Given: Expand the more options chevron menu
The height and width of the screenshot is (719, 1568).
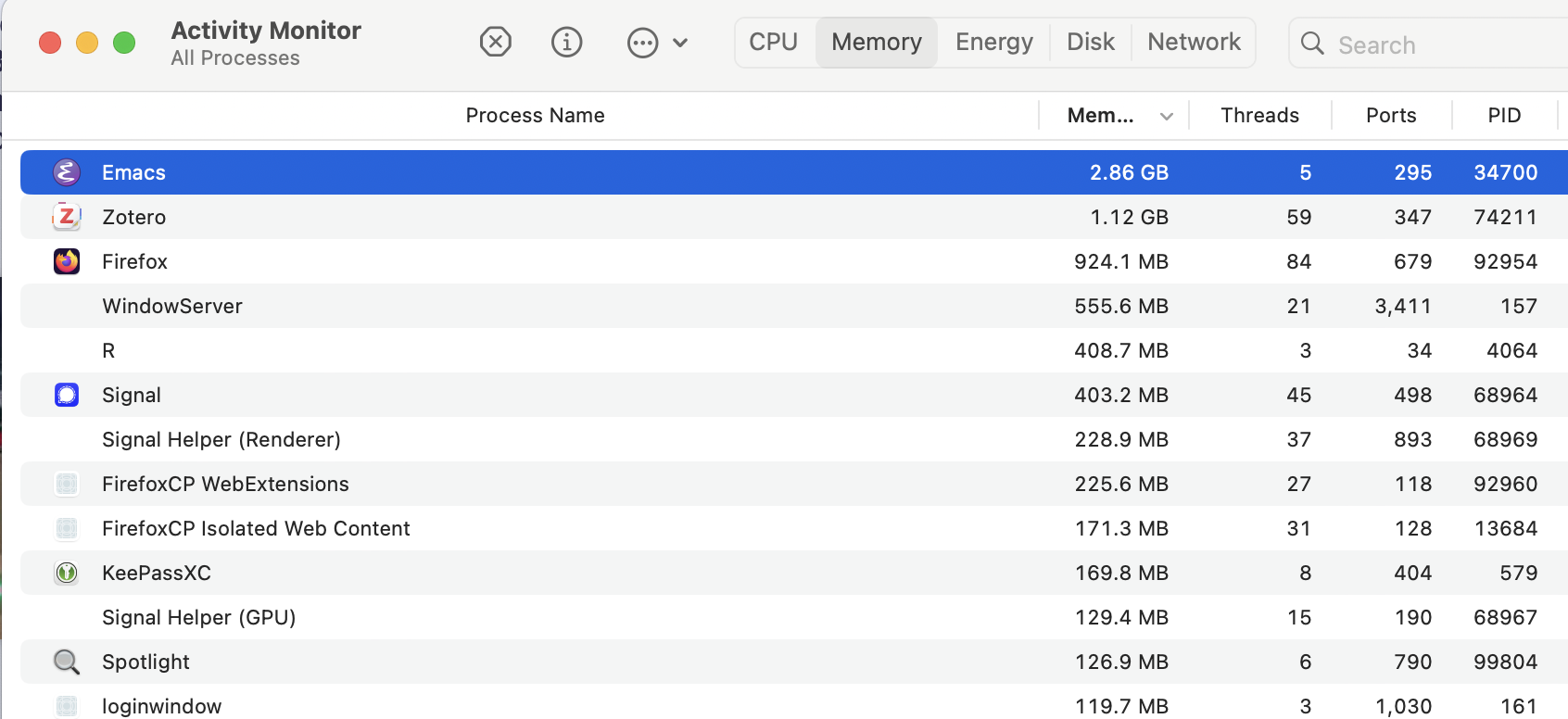Looking at the screenshot, I should tap(680, 43).
